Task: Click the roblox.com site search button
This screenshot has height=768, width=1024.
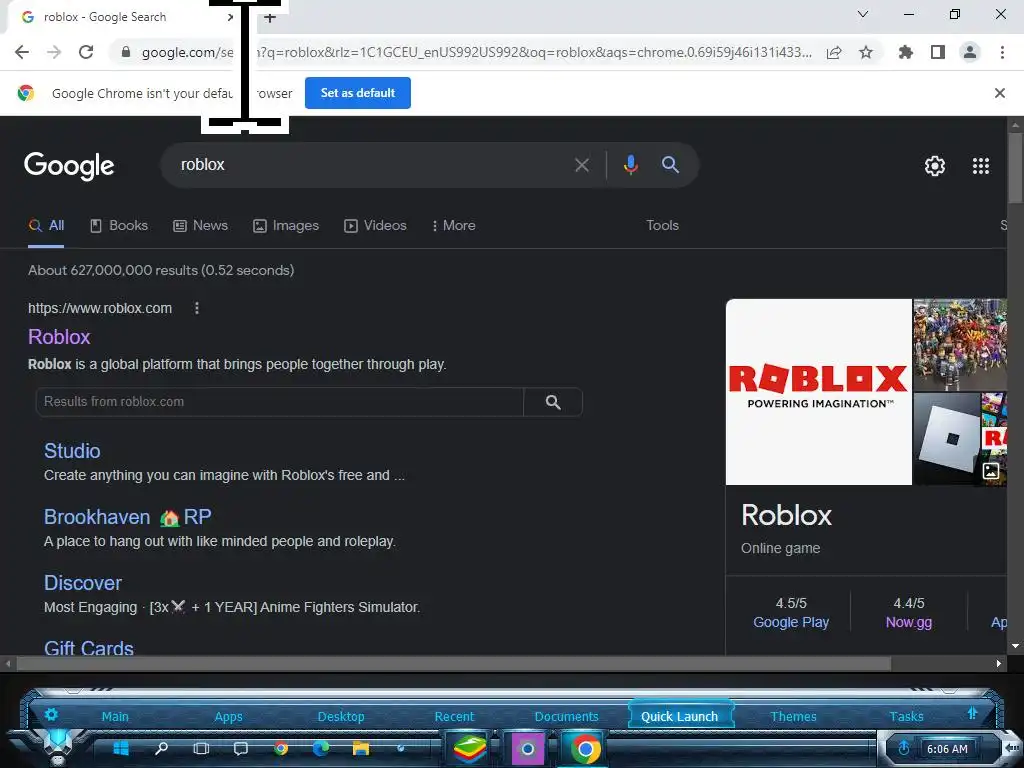Action: pos(553,402)
